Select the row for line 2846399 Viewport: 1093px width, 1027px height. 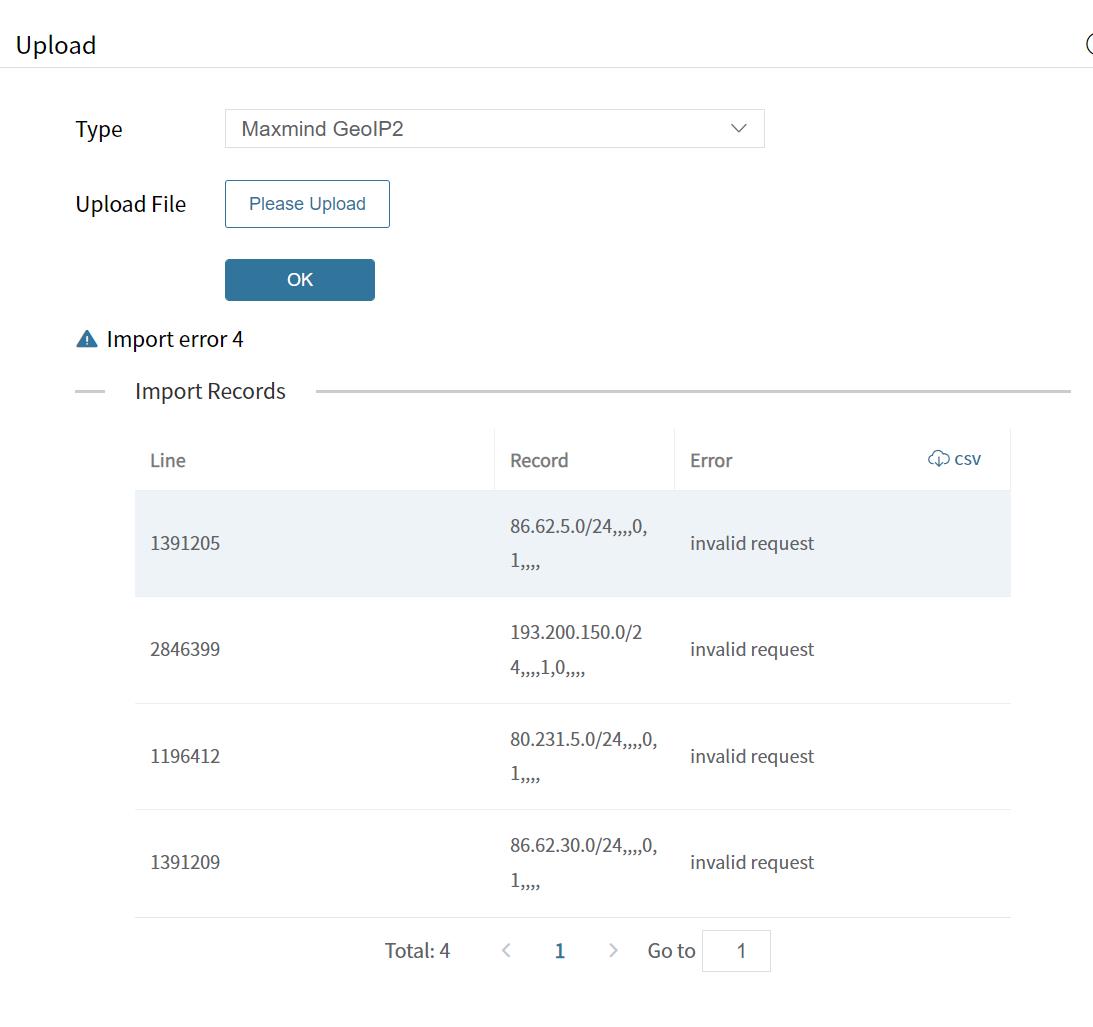coord(185,650)
